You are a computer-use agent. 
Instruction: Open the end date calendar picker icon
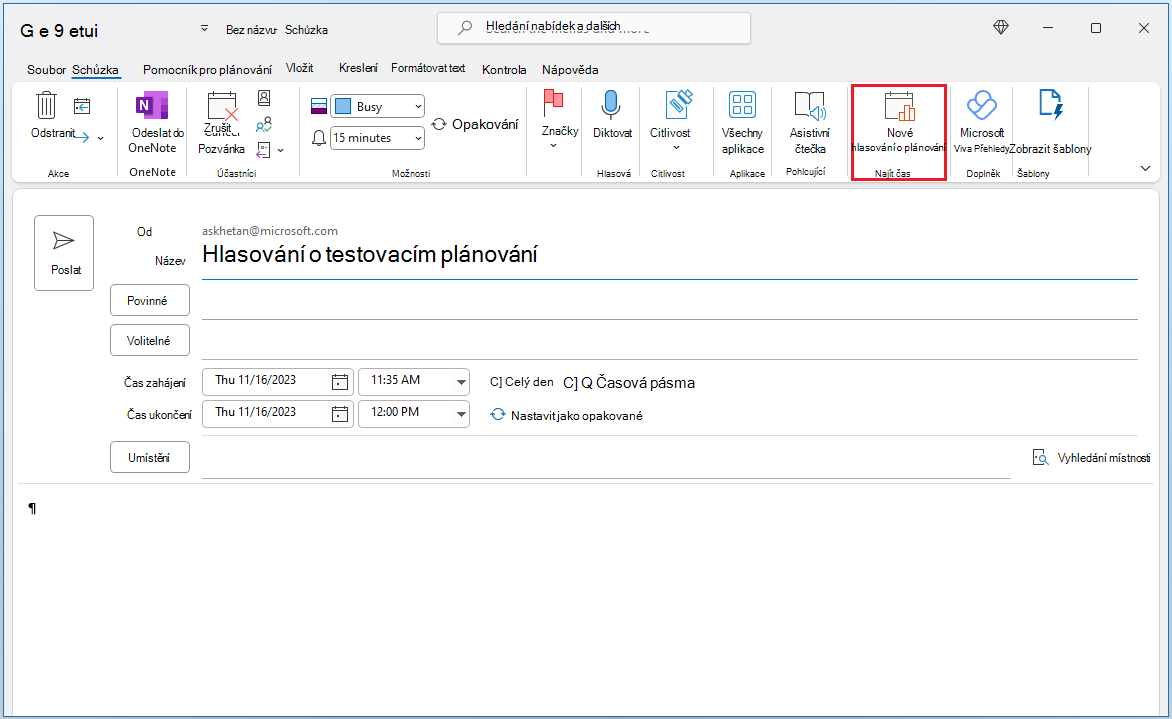click(340, 414)
